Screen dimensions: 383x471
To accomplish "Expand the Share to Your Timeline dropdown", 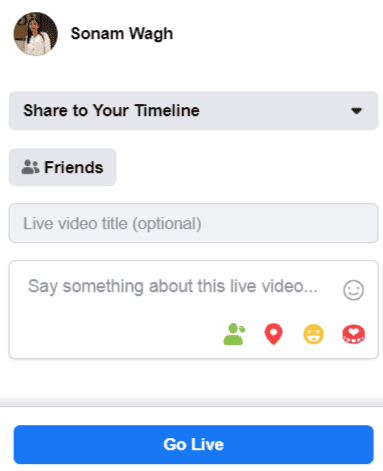I will 193,110.
